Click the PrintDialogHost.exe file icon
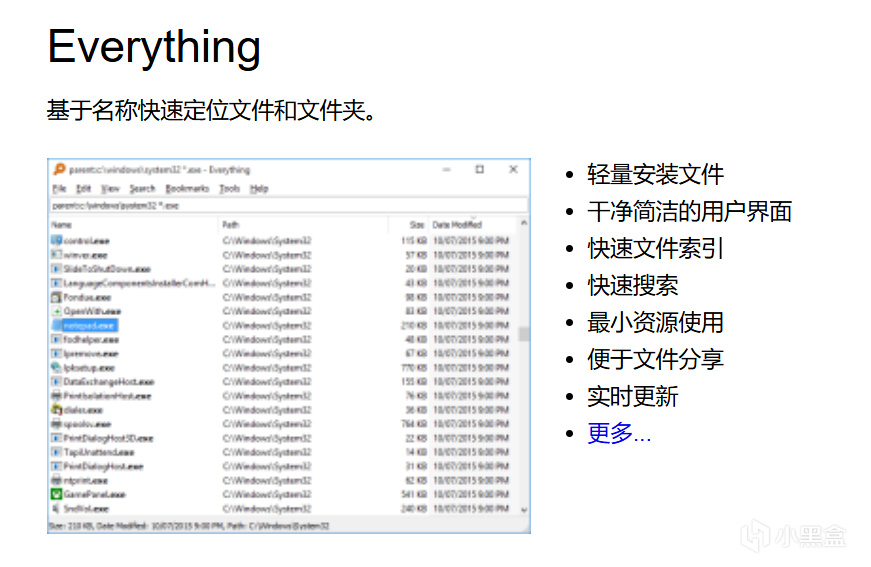The height and width of the screenshot is (567, 871). pos(56,466)
